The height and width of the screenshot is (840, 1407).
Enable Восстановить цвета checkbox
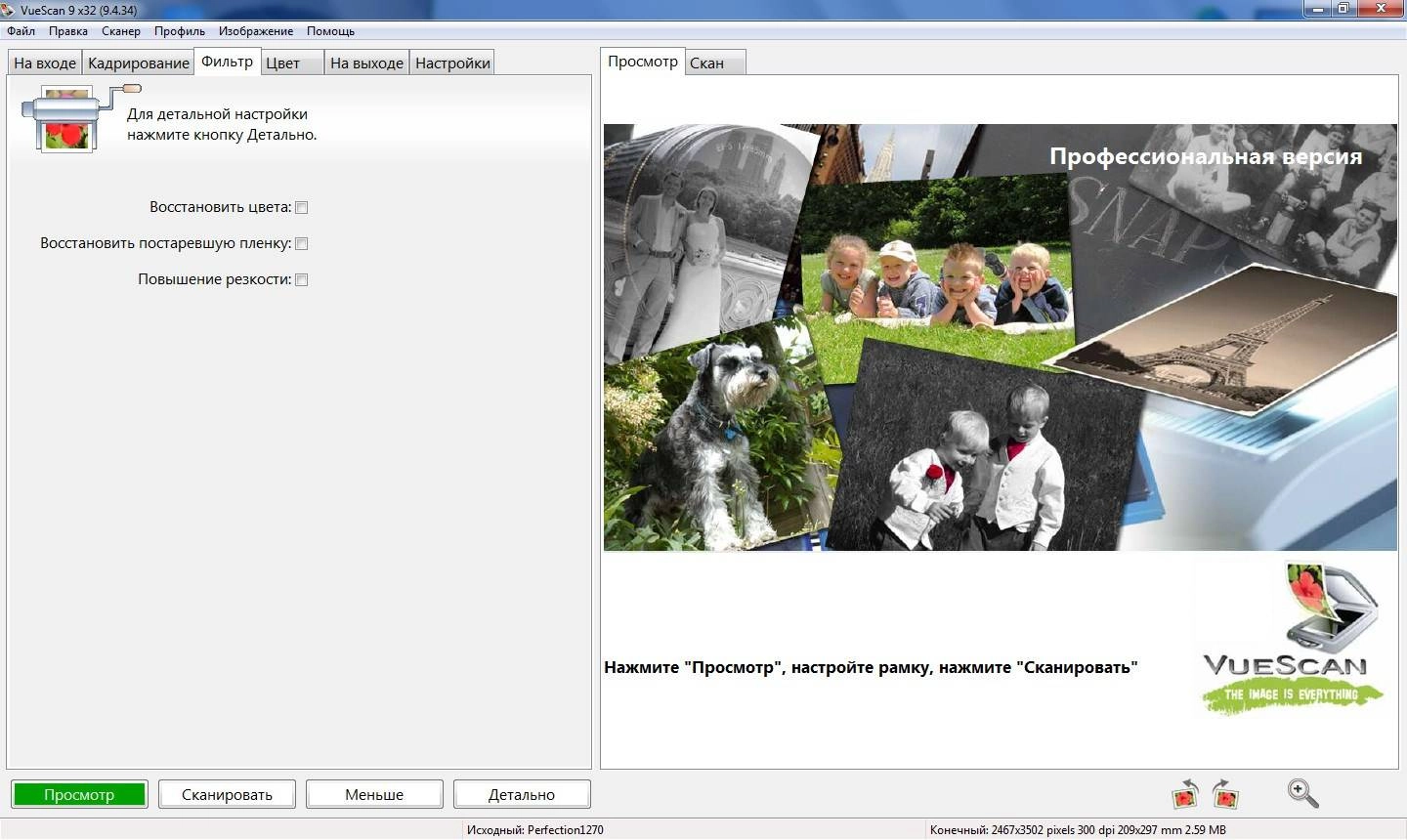pos(302,207)
